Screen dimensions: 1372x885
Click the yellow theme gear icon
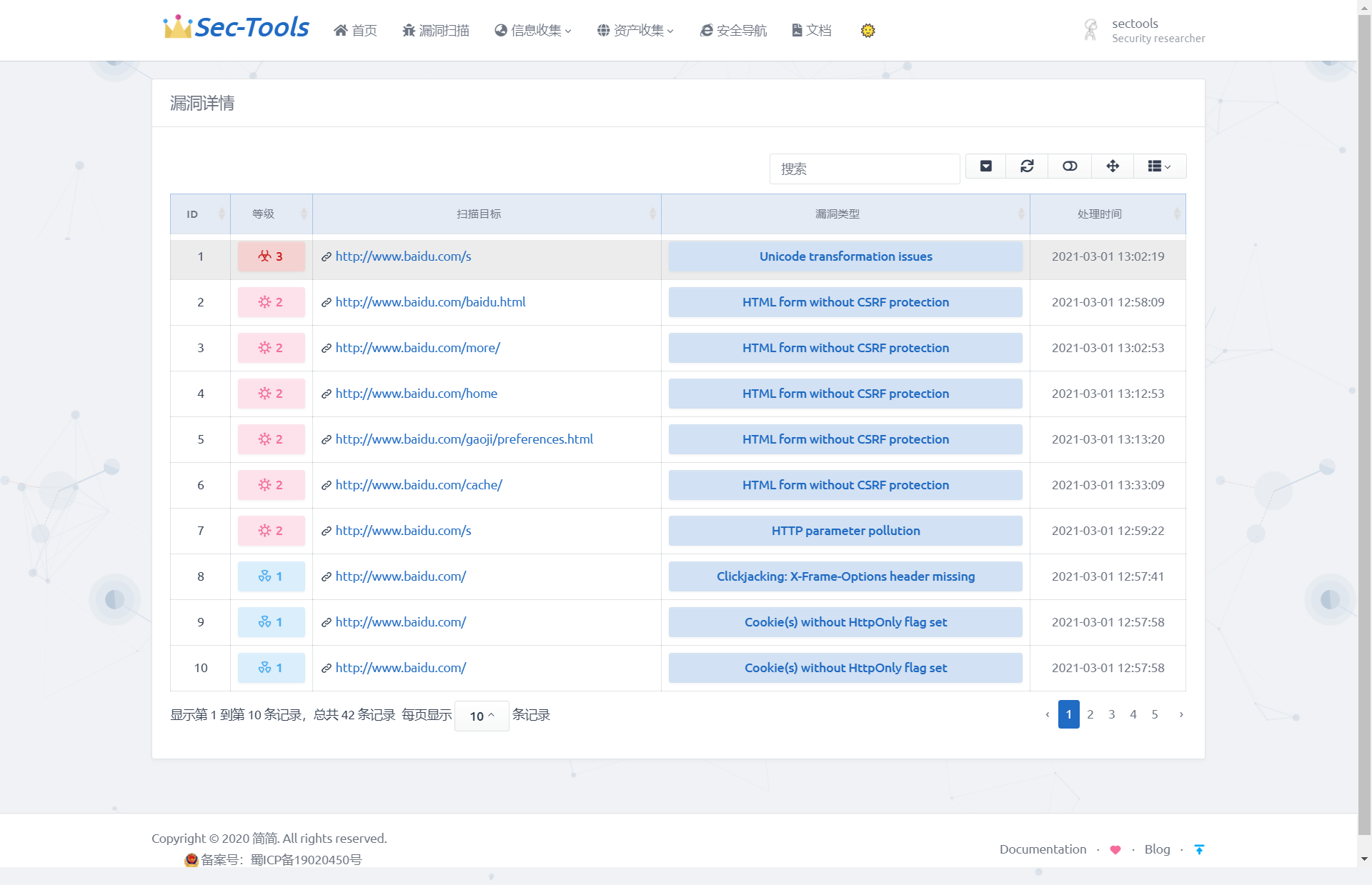(868, 31)
